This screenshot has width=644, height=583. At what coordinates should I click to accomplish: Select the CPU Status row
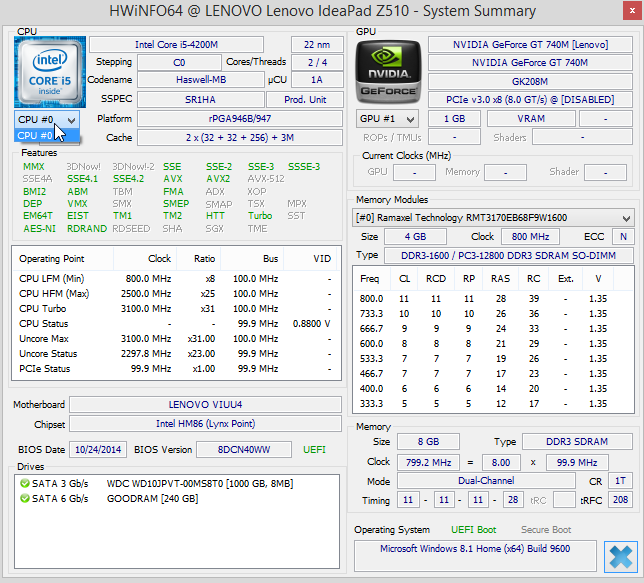point(175,324)
